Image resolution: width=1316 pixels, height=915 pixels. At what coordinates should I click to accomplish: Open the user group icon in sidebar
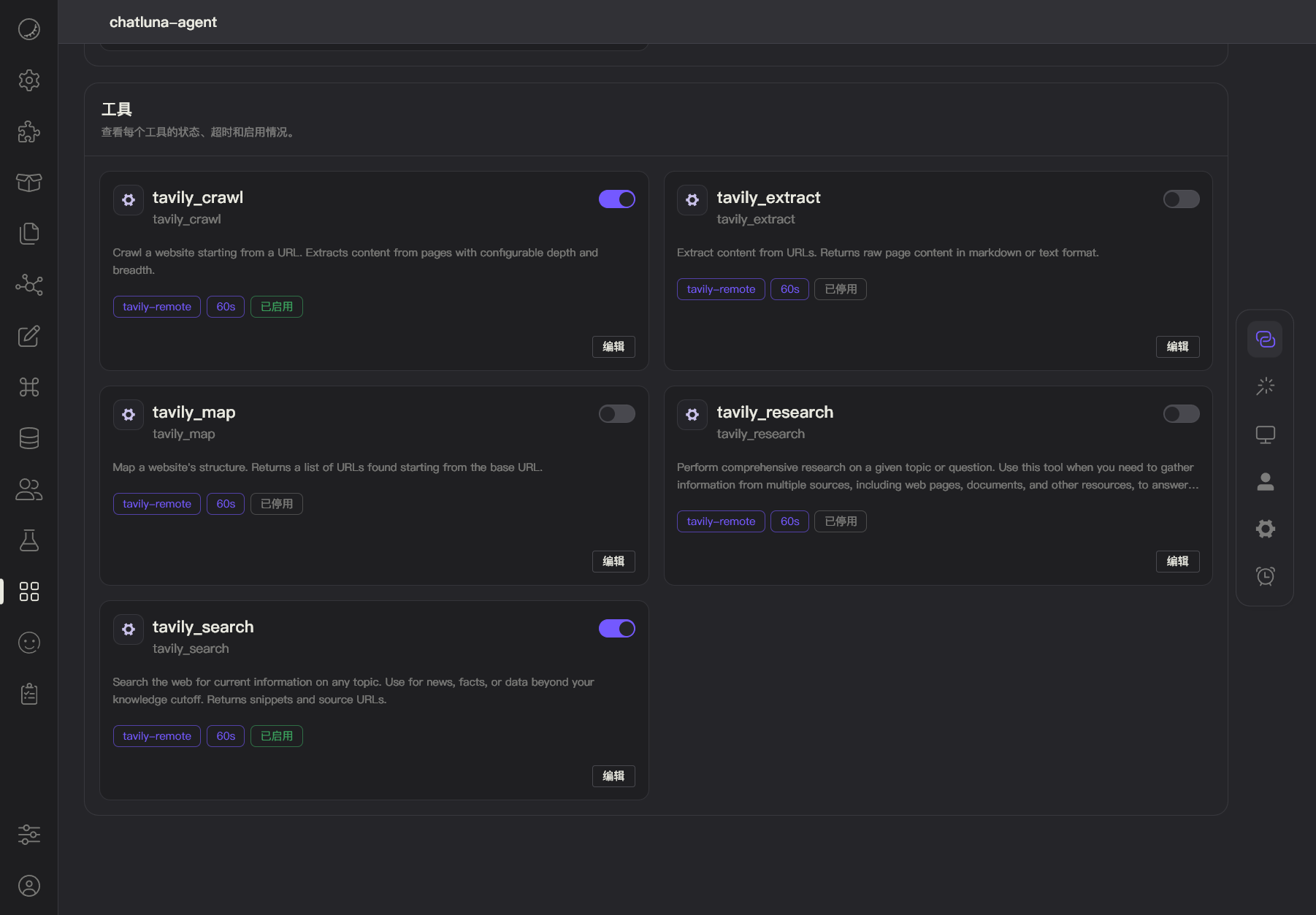(x=29, y=489)
